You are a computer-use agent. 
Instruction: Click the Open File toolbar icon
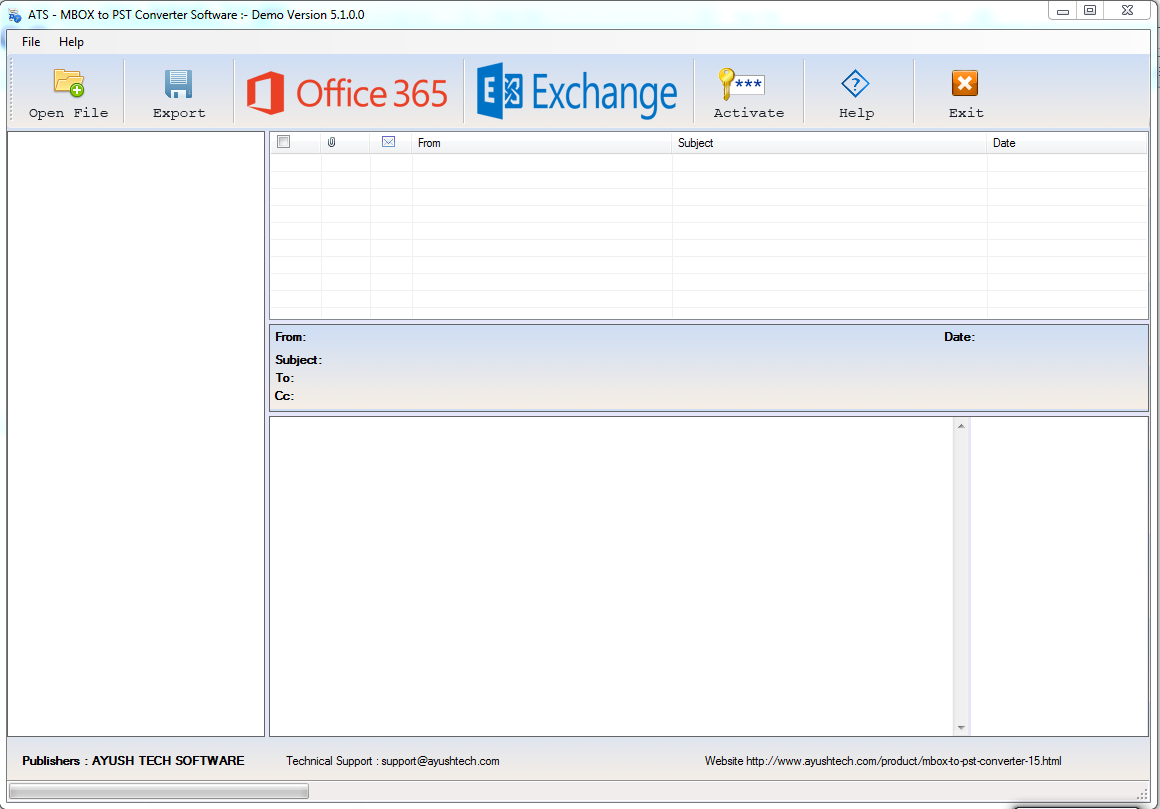click(69, 83)
